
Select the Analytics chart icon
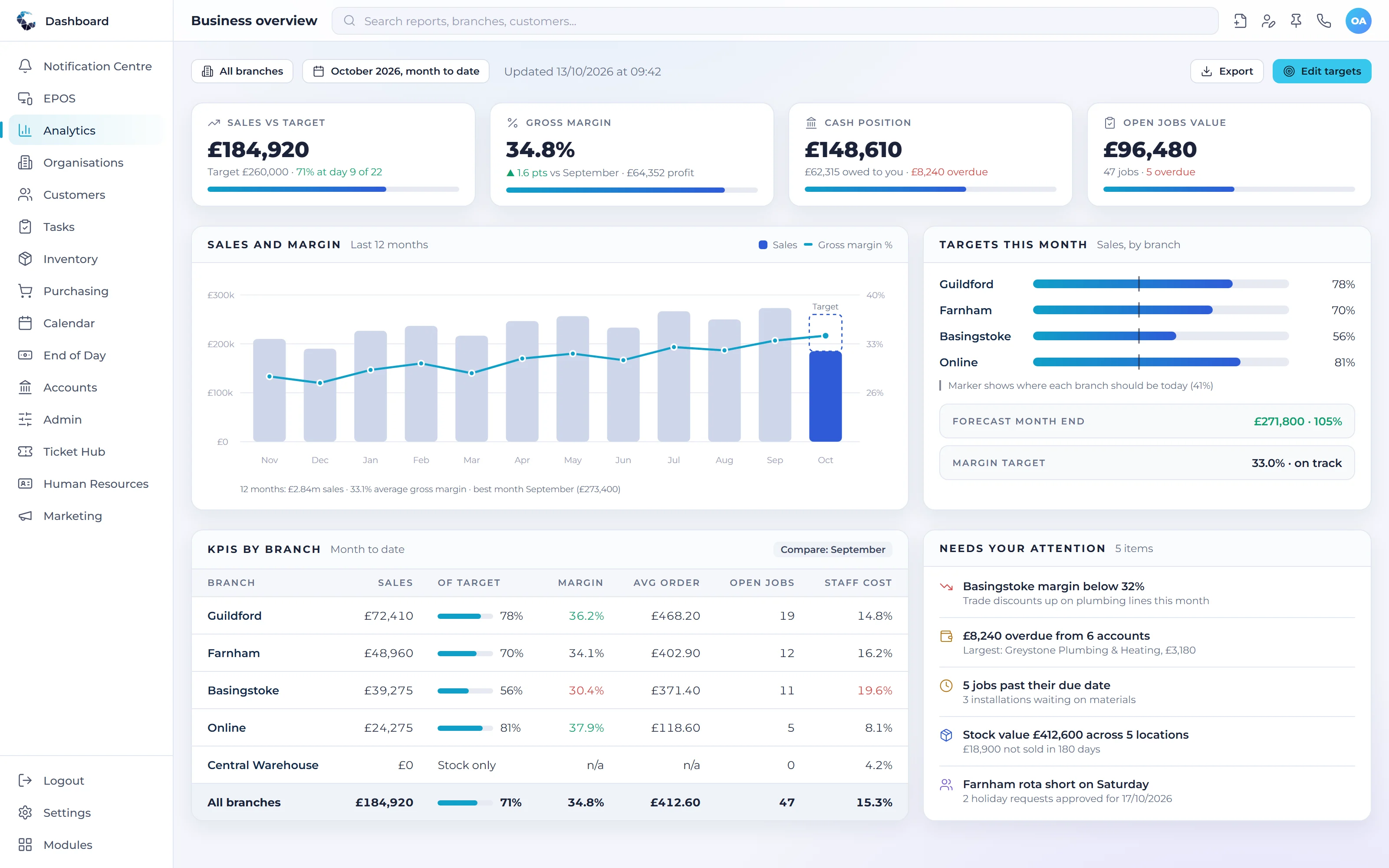[x=25, y=130]
